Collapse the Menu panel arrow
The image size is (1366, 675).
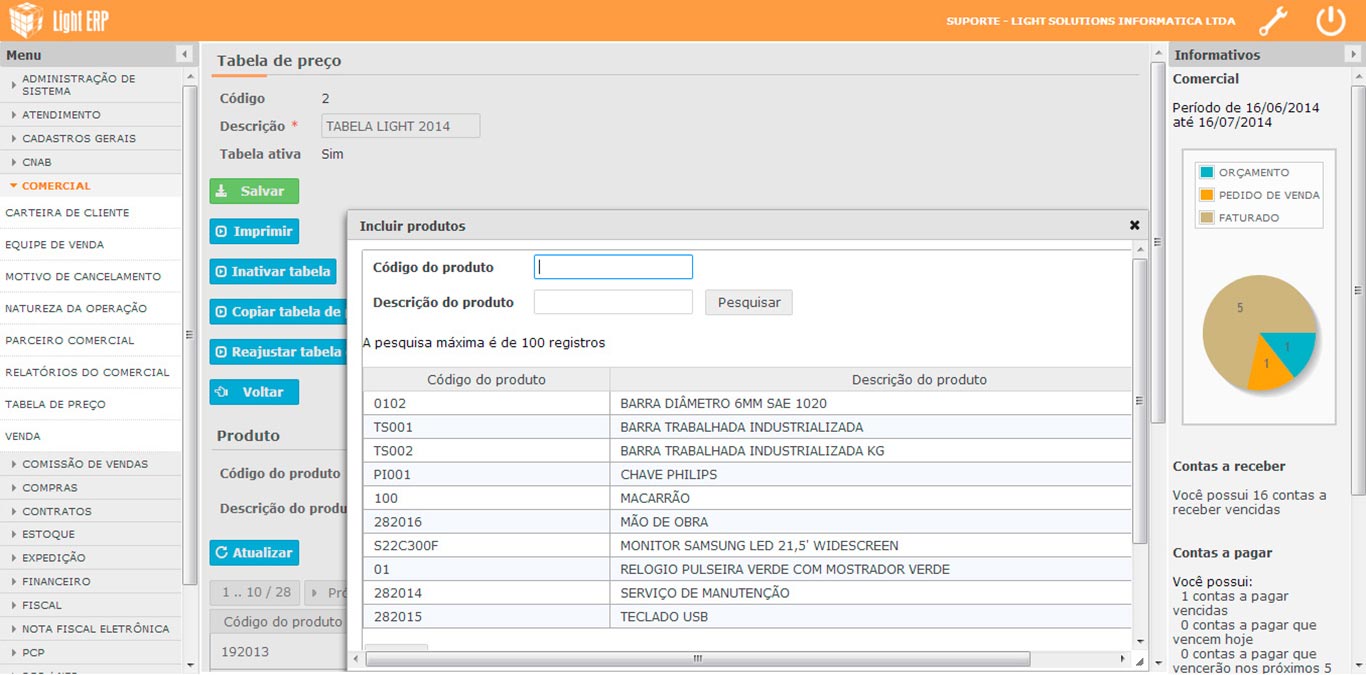[185, 54]
